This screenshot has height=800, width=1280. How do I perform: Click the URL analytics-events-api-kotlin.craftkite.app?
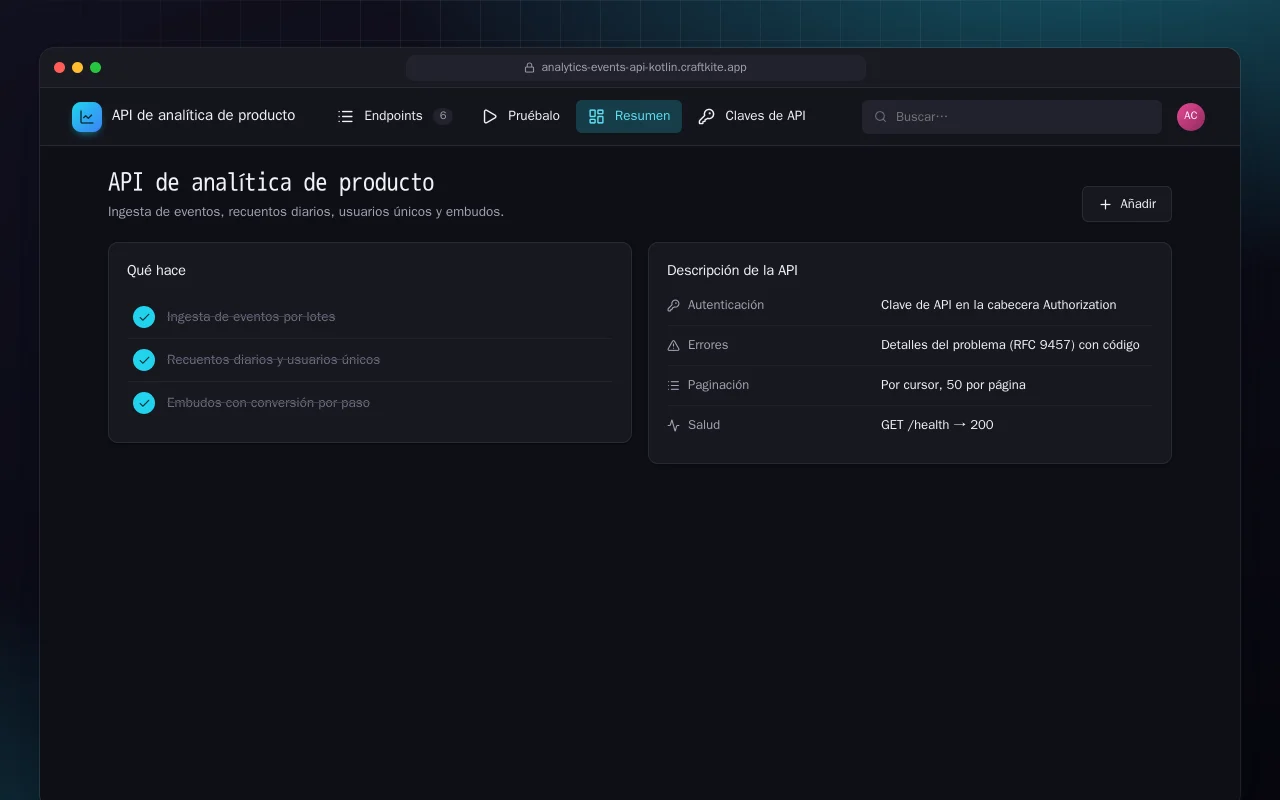pyautogui.click(x=644, y=68)
